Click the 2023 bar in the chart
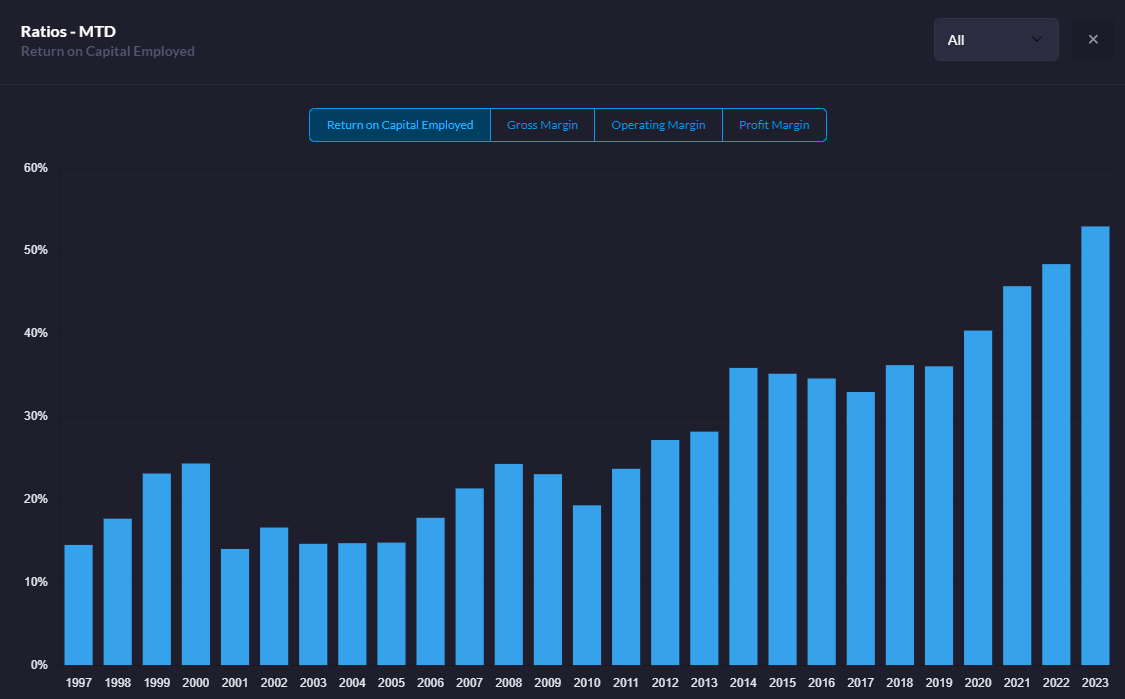The height and width of the screenshot is (699, 1125). 1095,445
